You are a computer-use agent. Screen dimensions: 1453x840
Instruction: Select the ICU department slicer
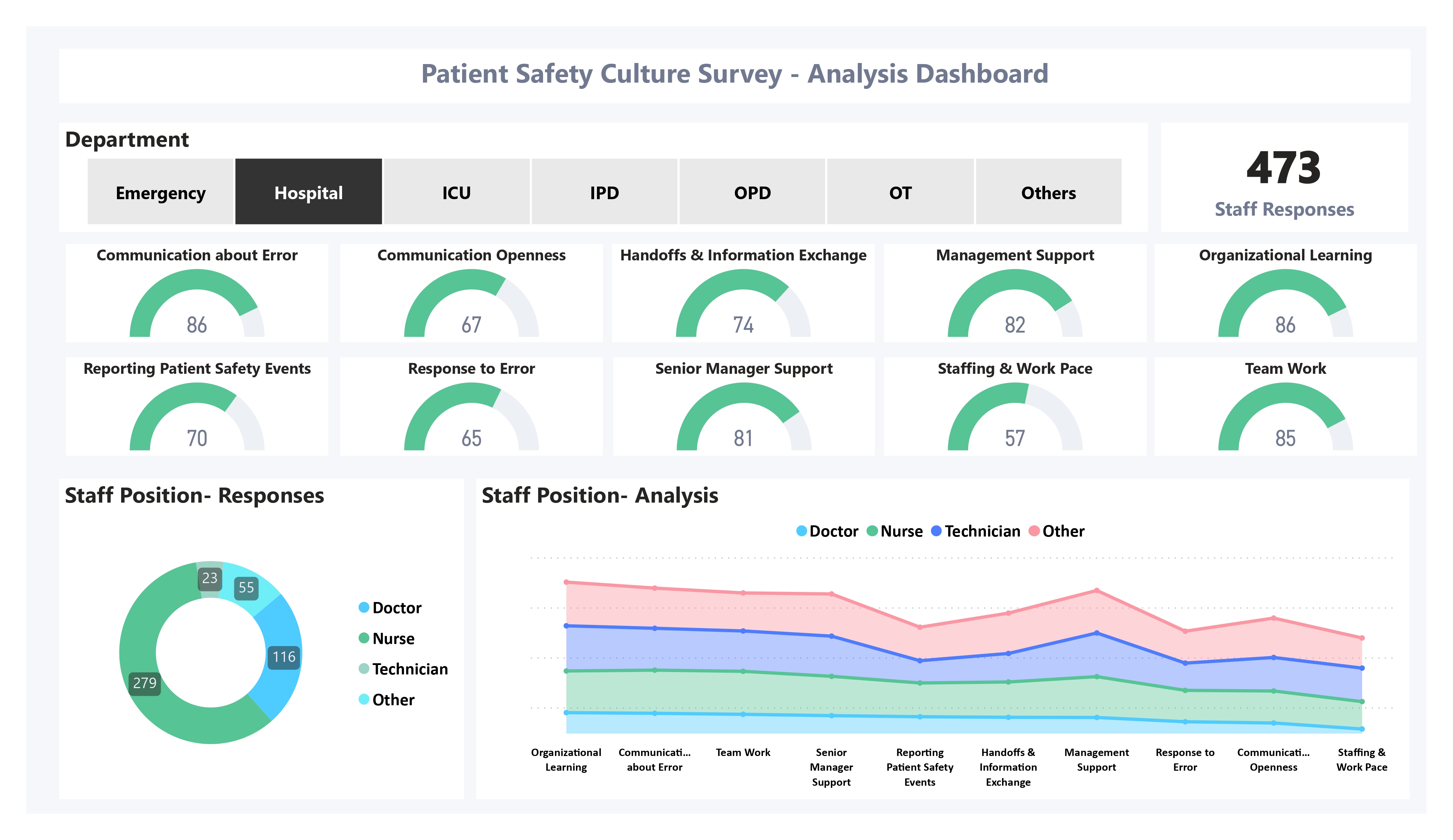(456, 192)
